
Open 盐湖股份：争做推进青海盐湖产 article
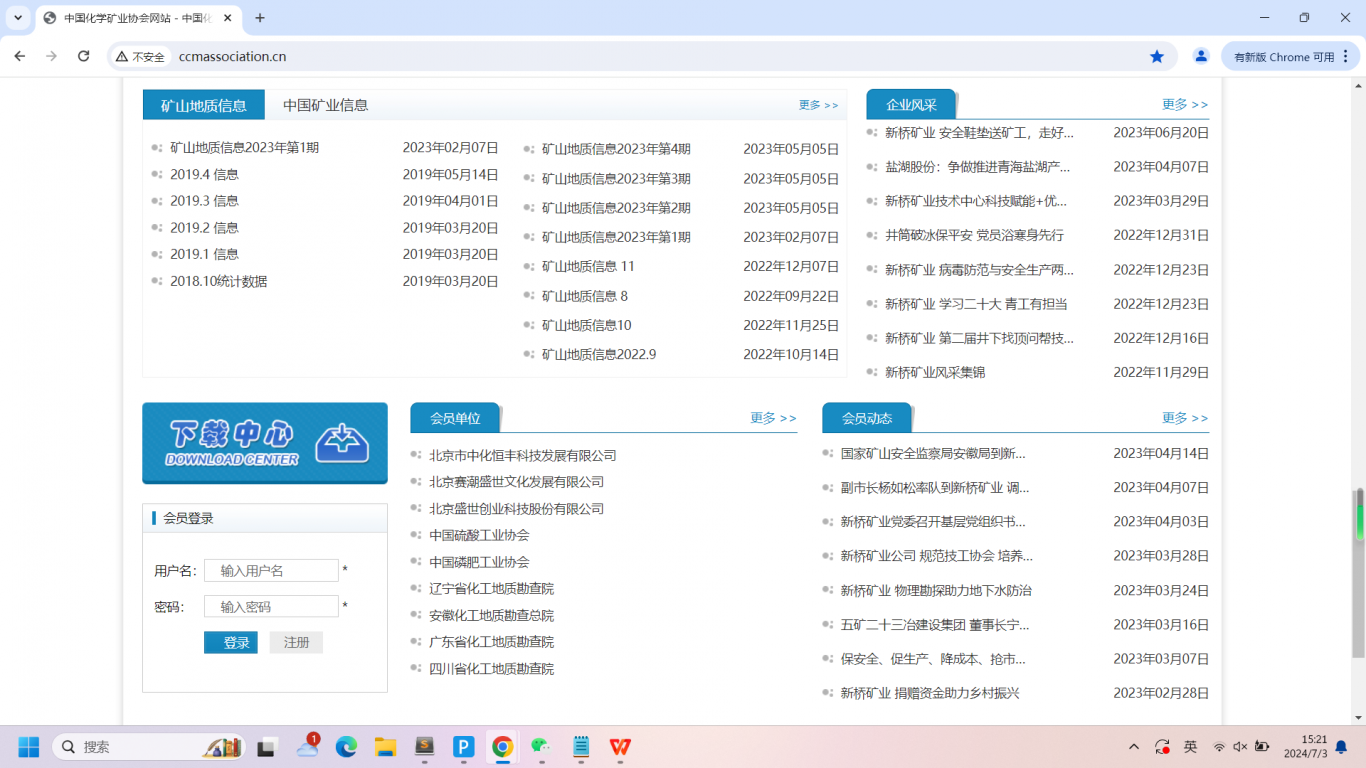(977, 167)
